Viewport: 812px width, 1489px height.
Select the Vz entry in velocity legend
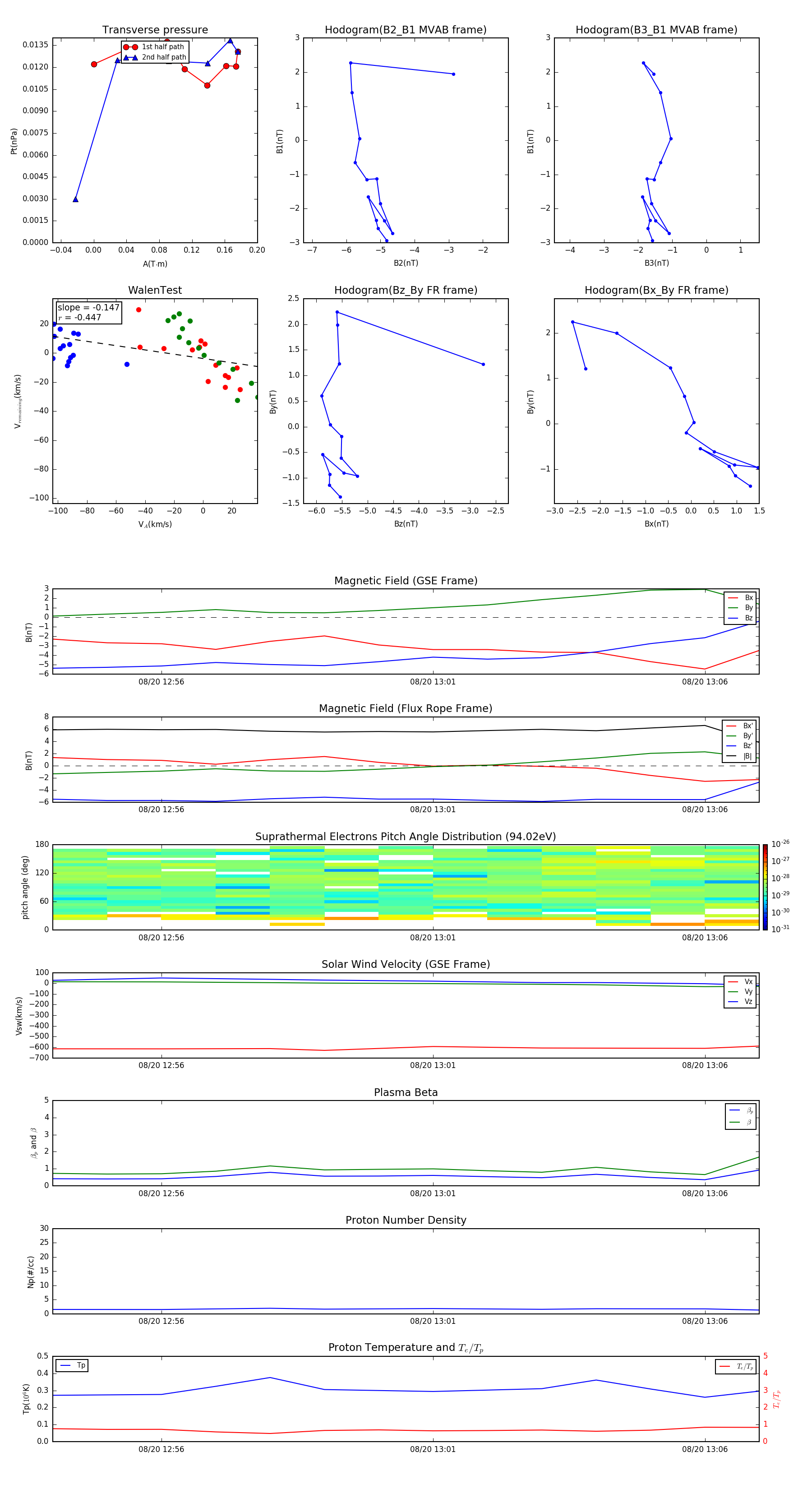click(740, 1002)
